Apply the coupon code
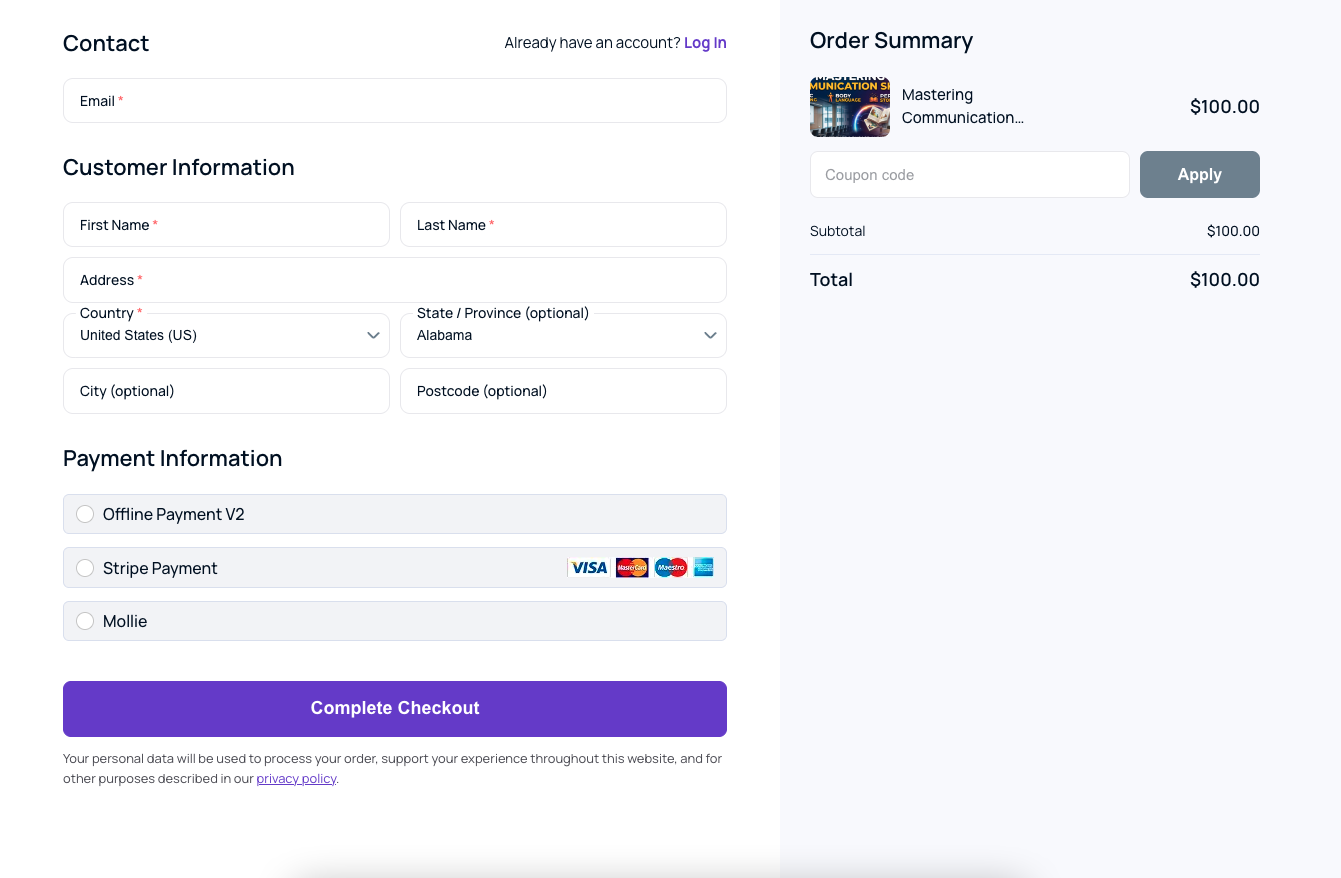Viewport: 1341px width, 878px height. click(1200, 174)
